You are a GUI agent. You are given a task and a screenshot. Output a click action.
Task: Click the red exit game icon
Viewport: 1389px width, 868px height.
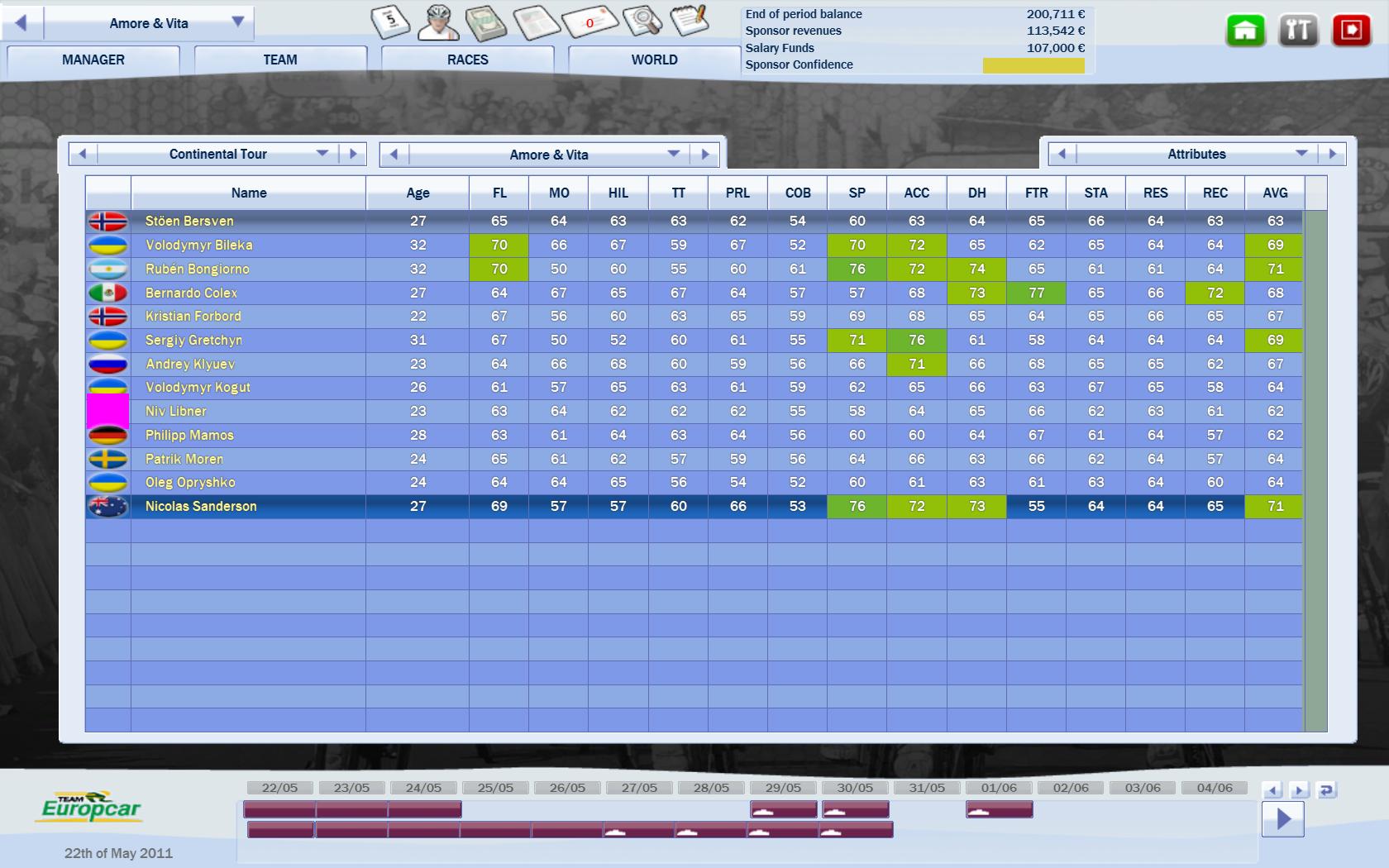point(1351,31)
